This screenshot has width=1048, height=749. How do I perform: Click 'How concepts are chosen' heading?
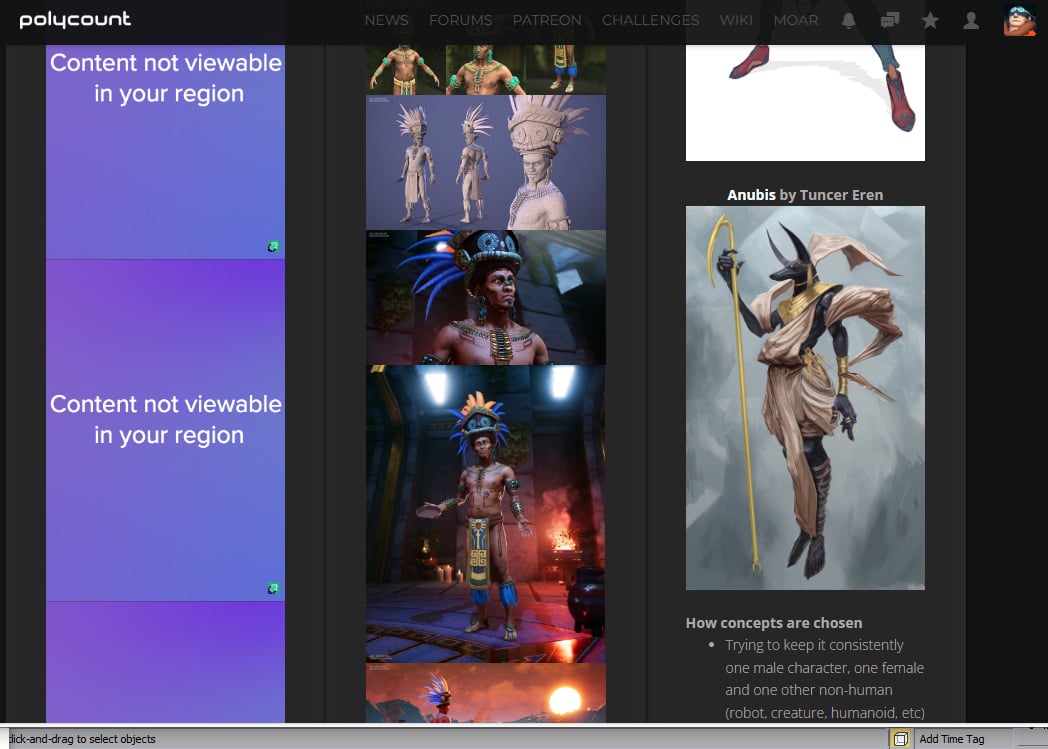(x=774, y=623)
